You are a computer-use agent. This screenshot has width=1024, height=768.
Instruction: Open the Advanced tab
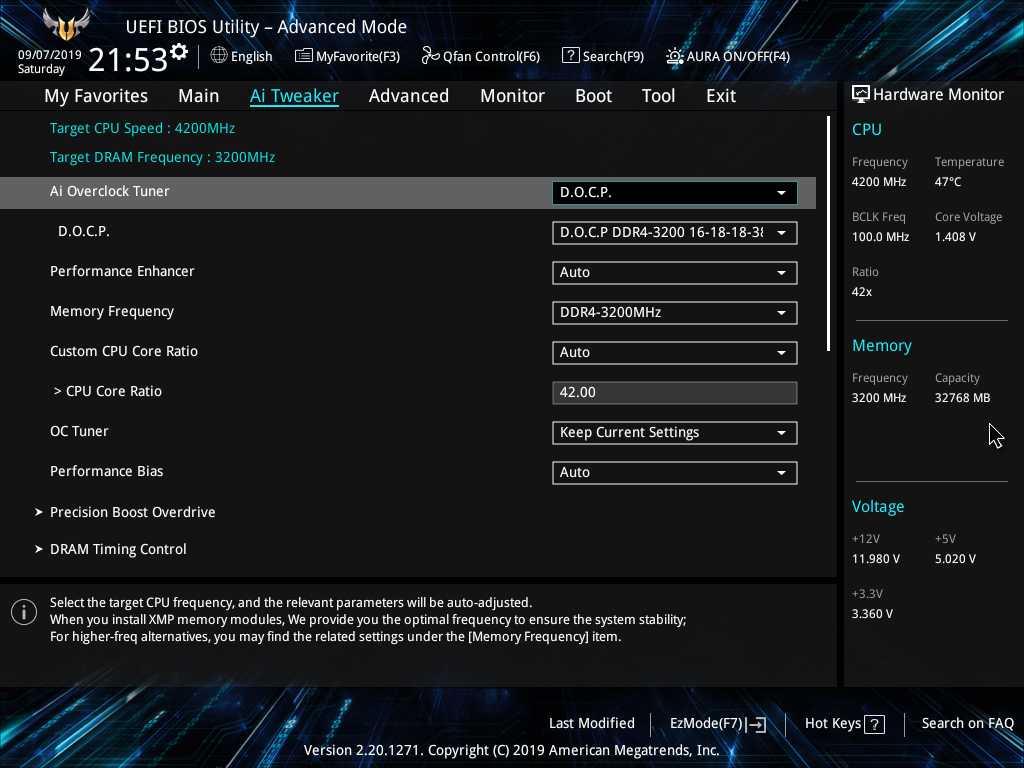click(409, 96)
